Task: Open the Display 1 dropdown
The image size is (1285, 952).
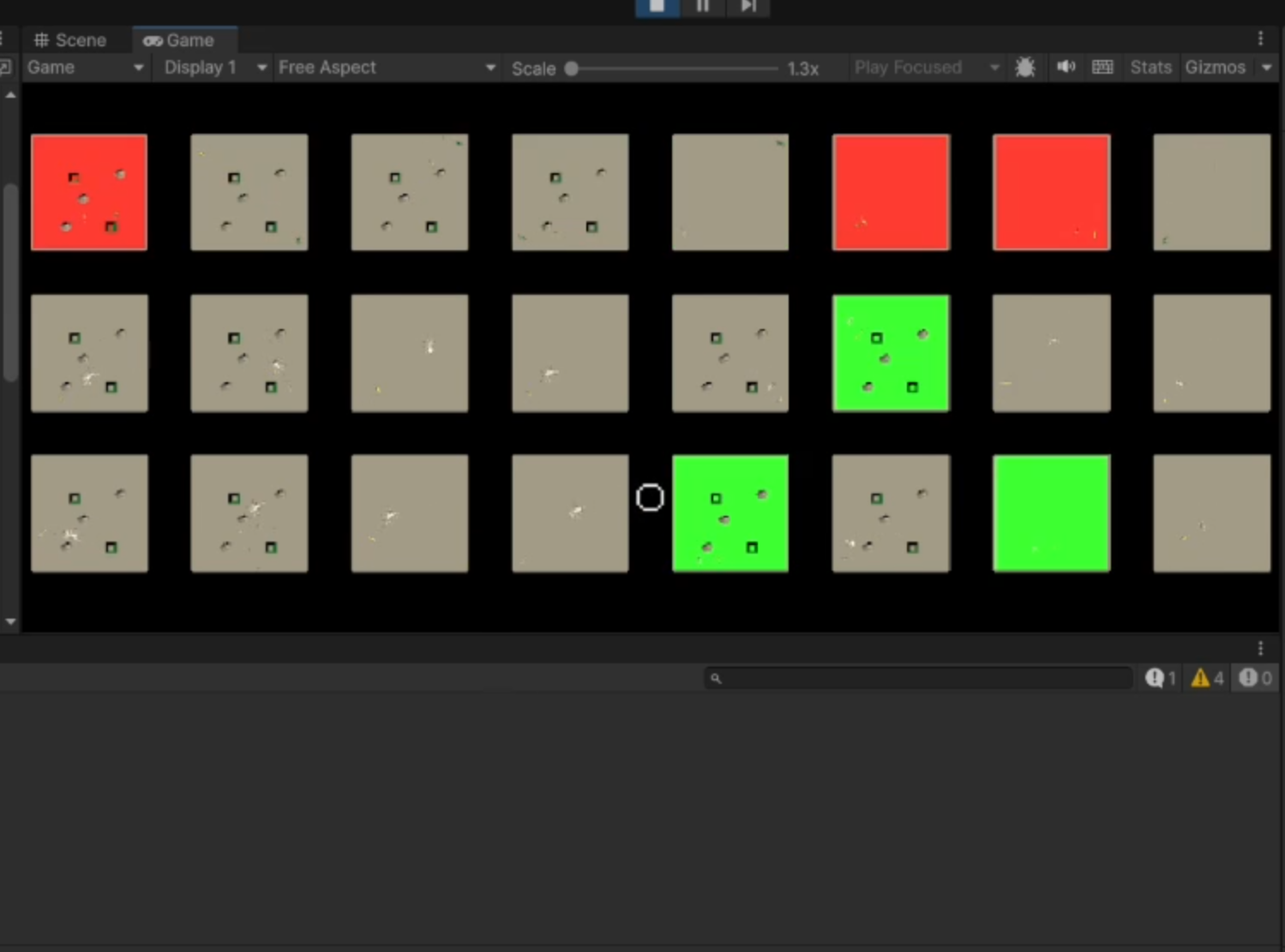Action: pyautogui.click(x=214, y=68)
